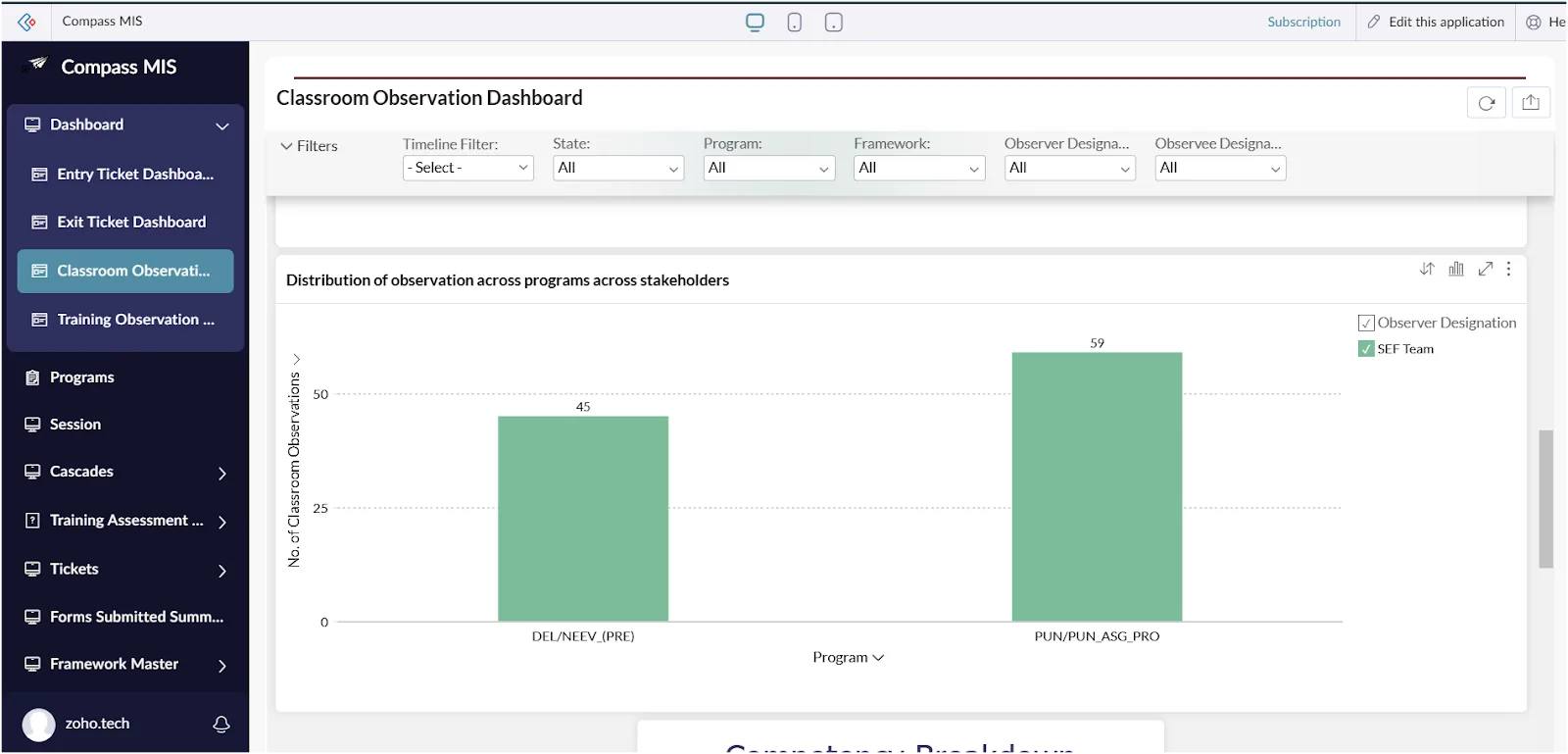Click the Help icon in top bar

(1534, 22)
